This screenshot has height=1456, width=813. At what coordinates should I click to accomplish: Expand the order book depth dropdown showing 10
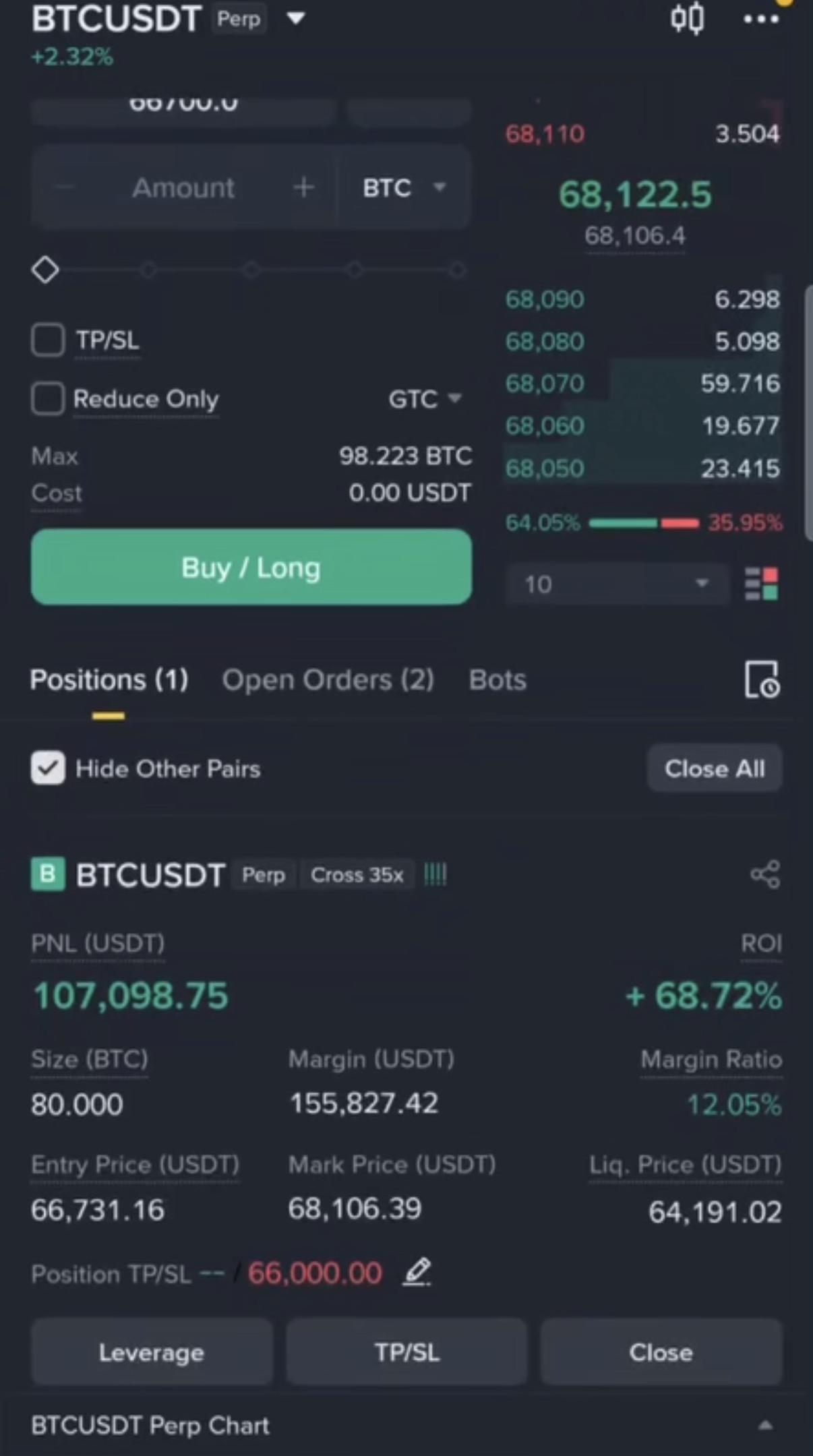point(617,584)
